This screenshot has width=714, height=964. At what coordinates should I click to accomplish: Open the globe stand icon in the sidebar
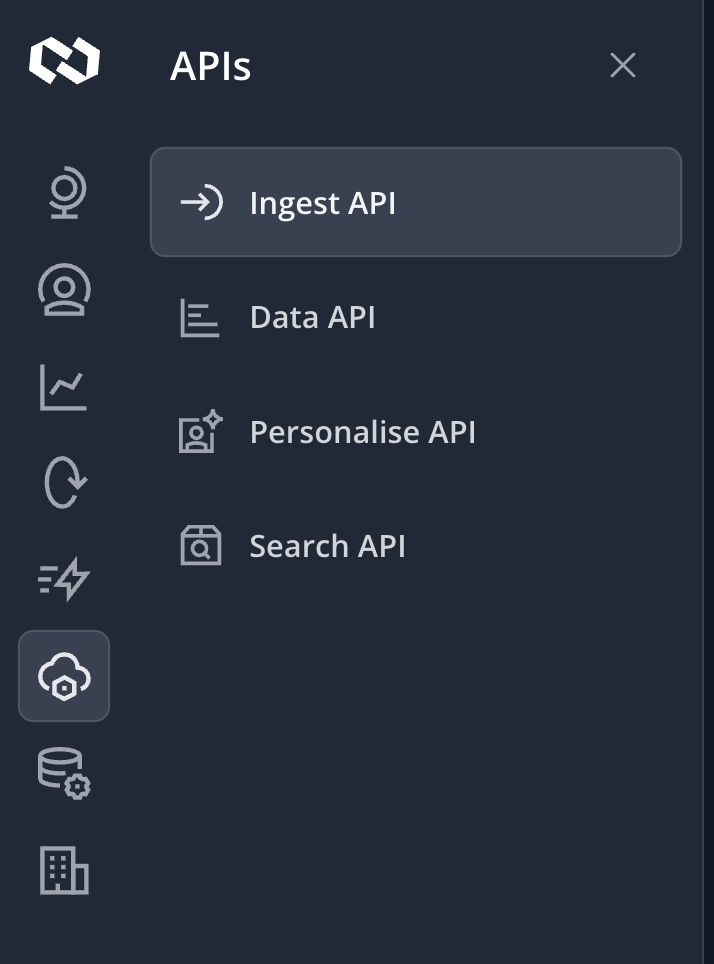(x=66, y=194)
